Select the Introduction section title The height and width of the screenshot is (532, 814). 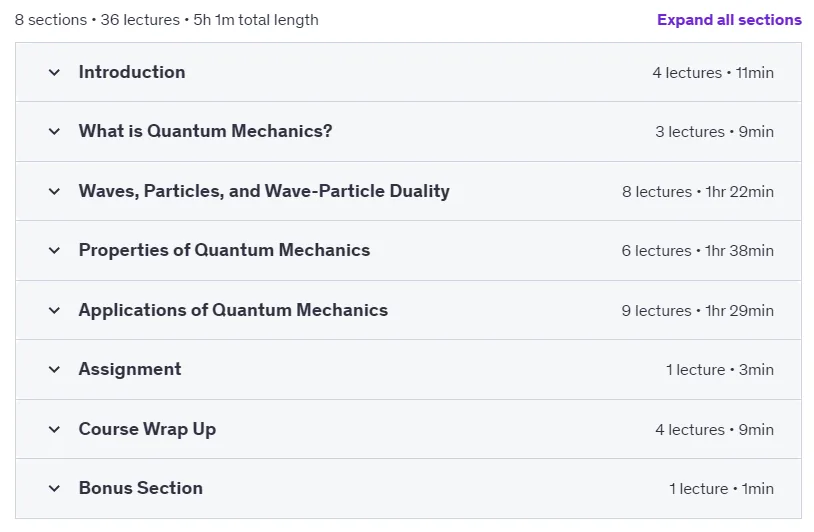[132, 72]
